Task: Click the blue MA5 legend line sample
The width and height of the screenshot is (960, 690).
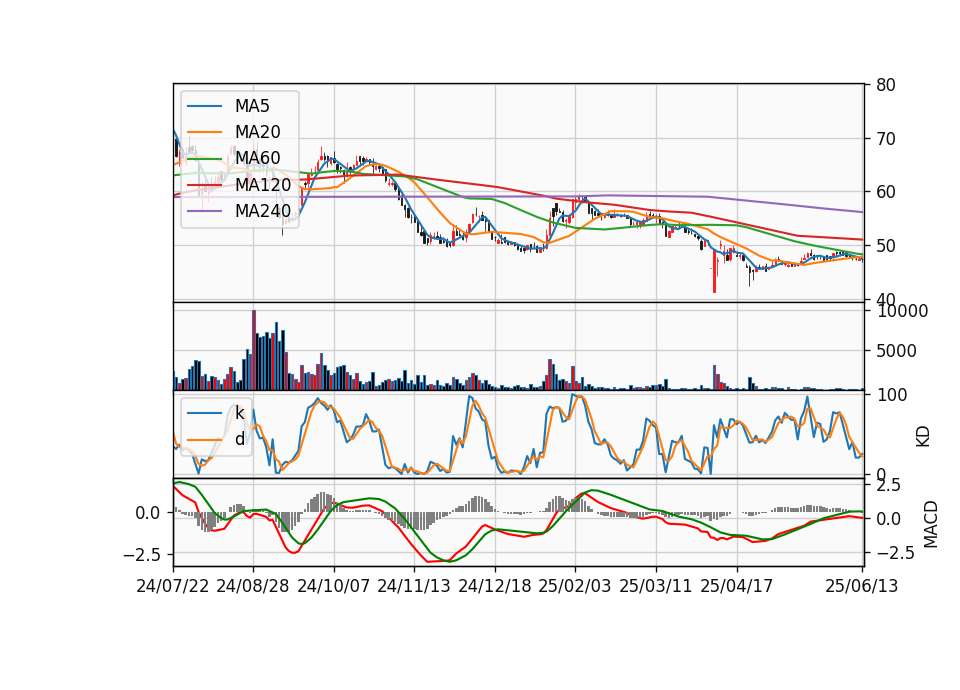Action: pos(204,107)
